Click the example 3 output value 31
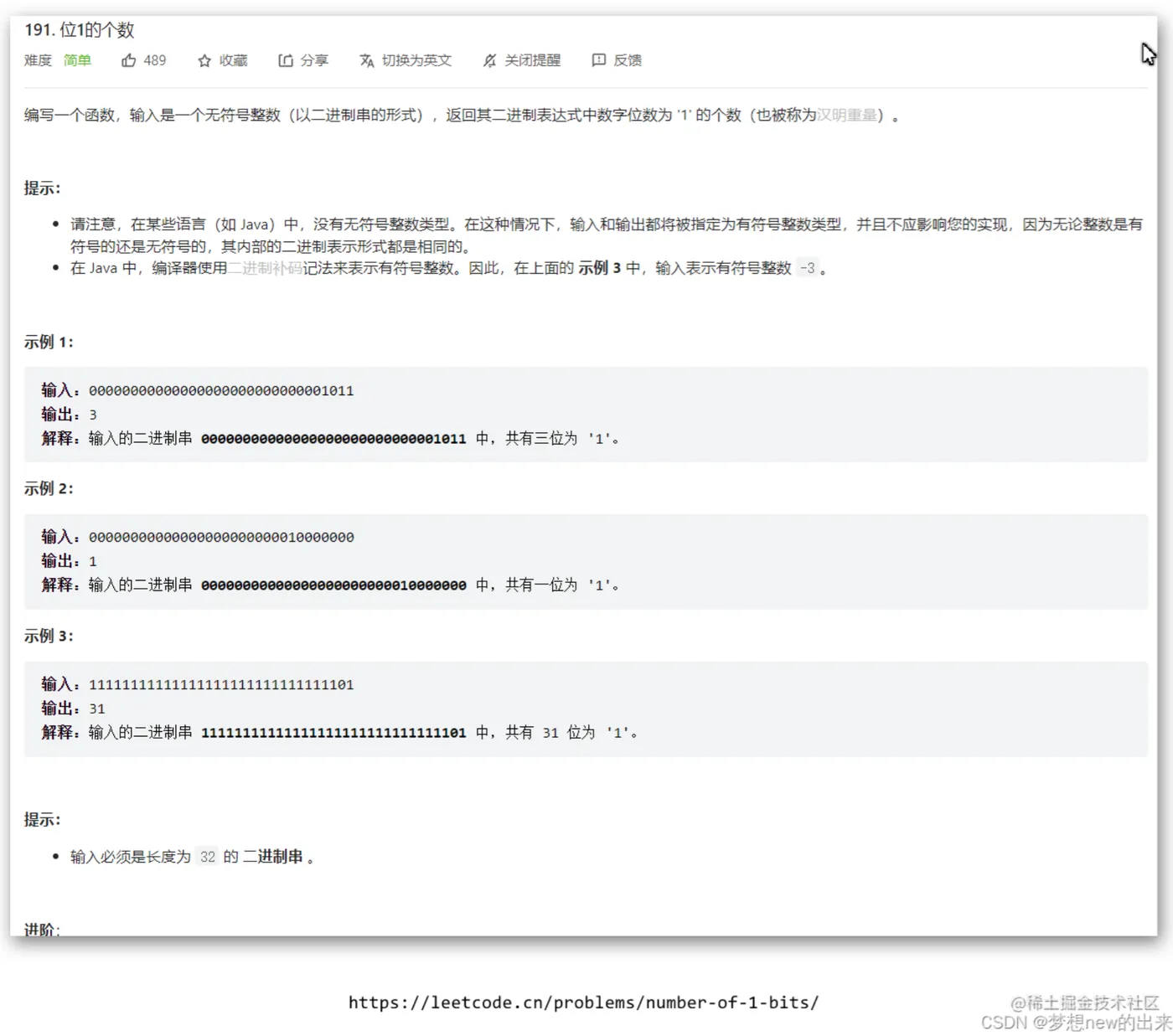1173x1036 pixels. coord(97,709)
